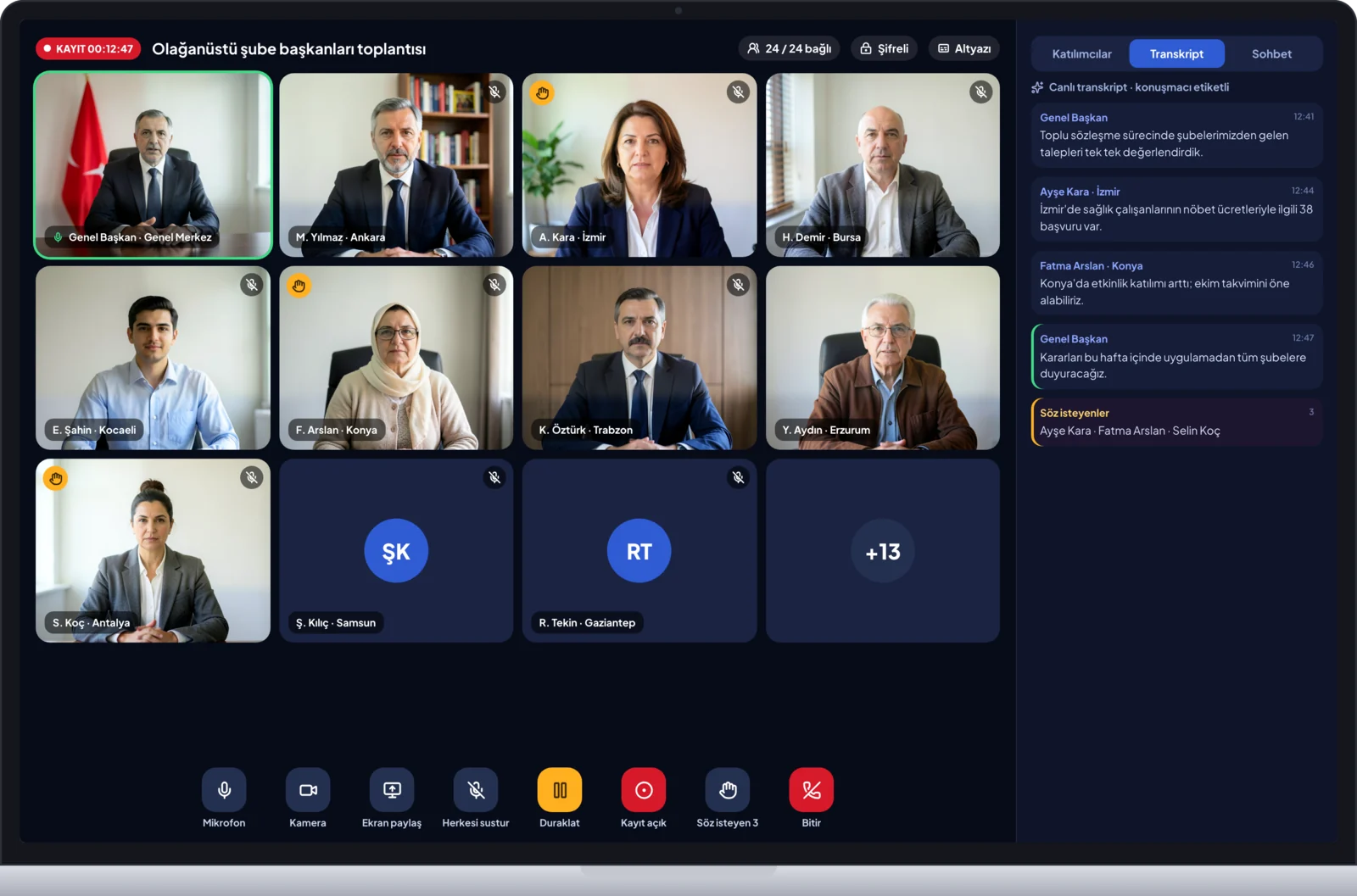This screenshot has width=1357, height=896.
Task: Open Ekran paylaş screen share
Action: [x=392, y=789]
